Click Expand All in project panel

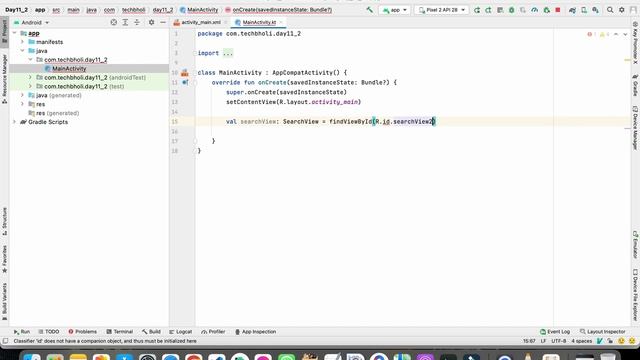(x=125, y=22)
